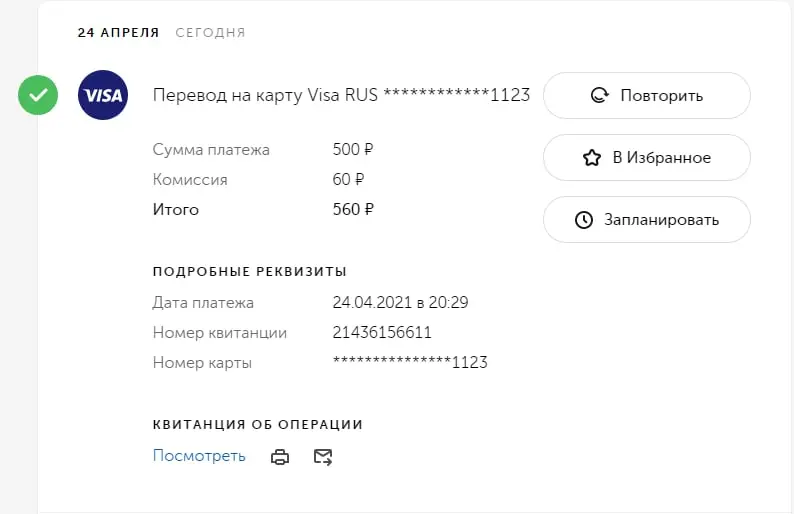Viewport: 794px width, 514px height.
Task: Add the payment via В Избранное button
Action: 647,157
